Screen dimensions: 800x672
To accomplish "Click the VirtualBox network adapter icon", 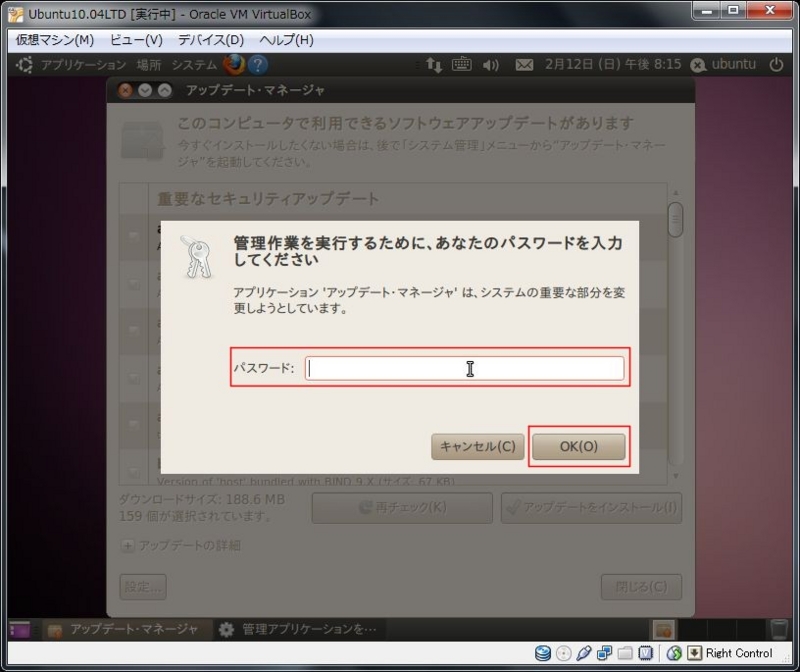I will click(x=604, y=653).
